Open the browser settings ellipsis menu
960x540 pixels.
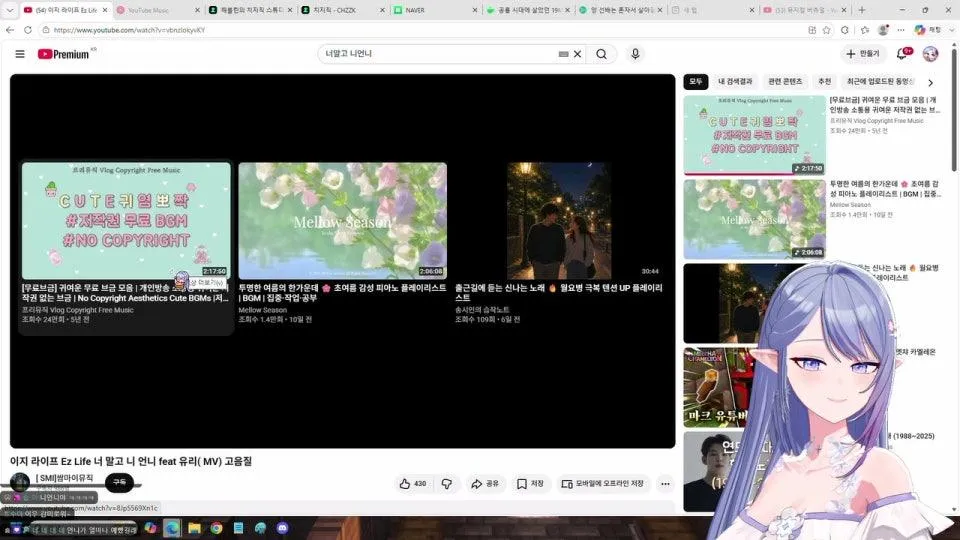pyautogui.click(x=901, y=29)
